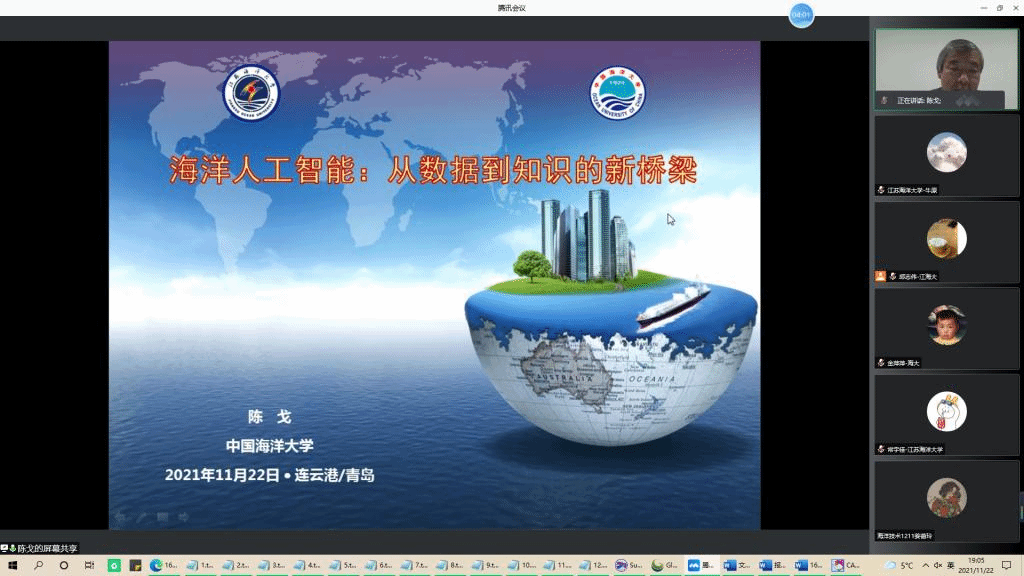Select the cartoon rabbit avatar participant
Viewport: 1024px width, 576px height.
(x=946, y=411)
